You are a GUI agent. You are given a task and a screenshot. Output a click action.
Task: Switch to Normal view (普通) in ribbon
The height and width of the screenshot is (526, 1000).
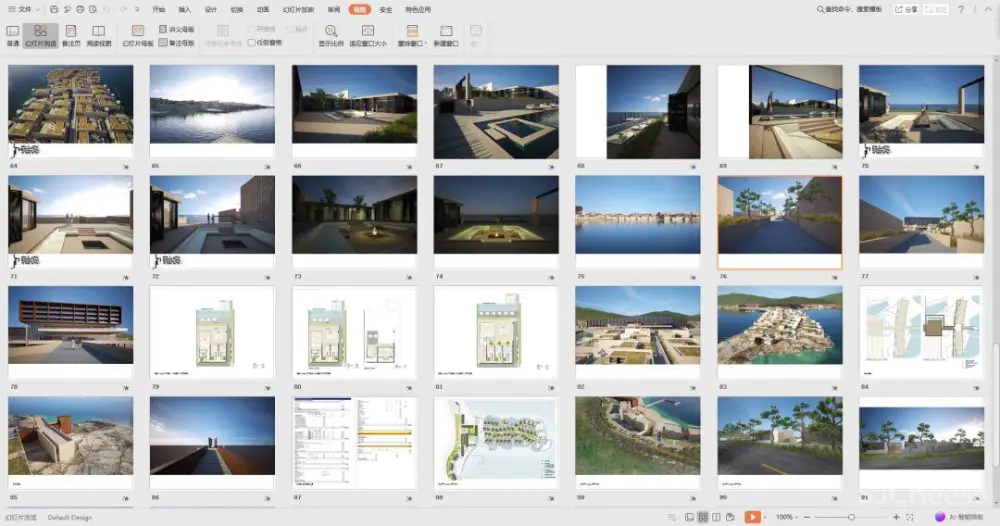pyautogui.click(x=13, y=37)
